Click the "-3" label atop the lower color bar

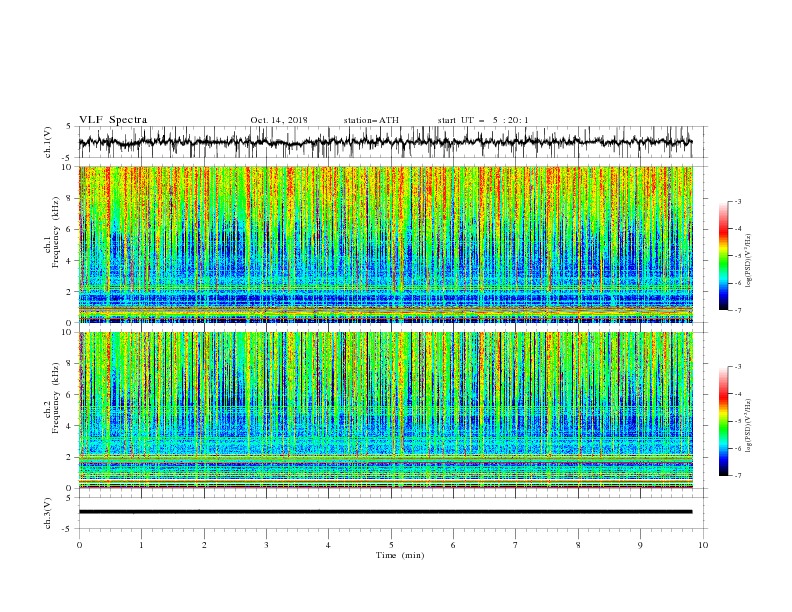coord(738,367)
